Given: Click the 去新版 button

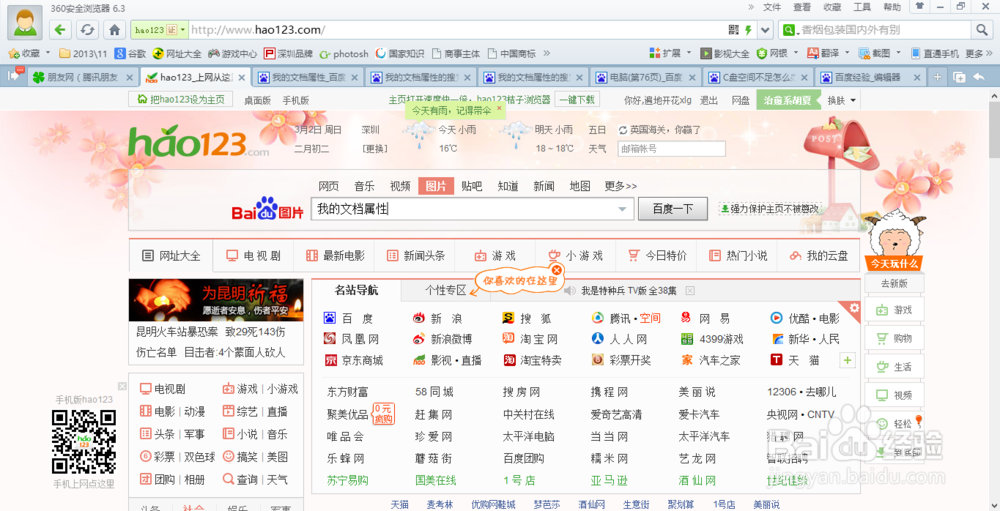Looking at the screenshot, I should (x=894, y=283).
